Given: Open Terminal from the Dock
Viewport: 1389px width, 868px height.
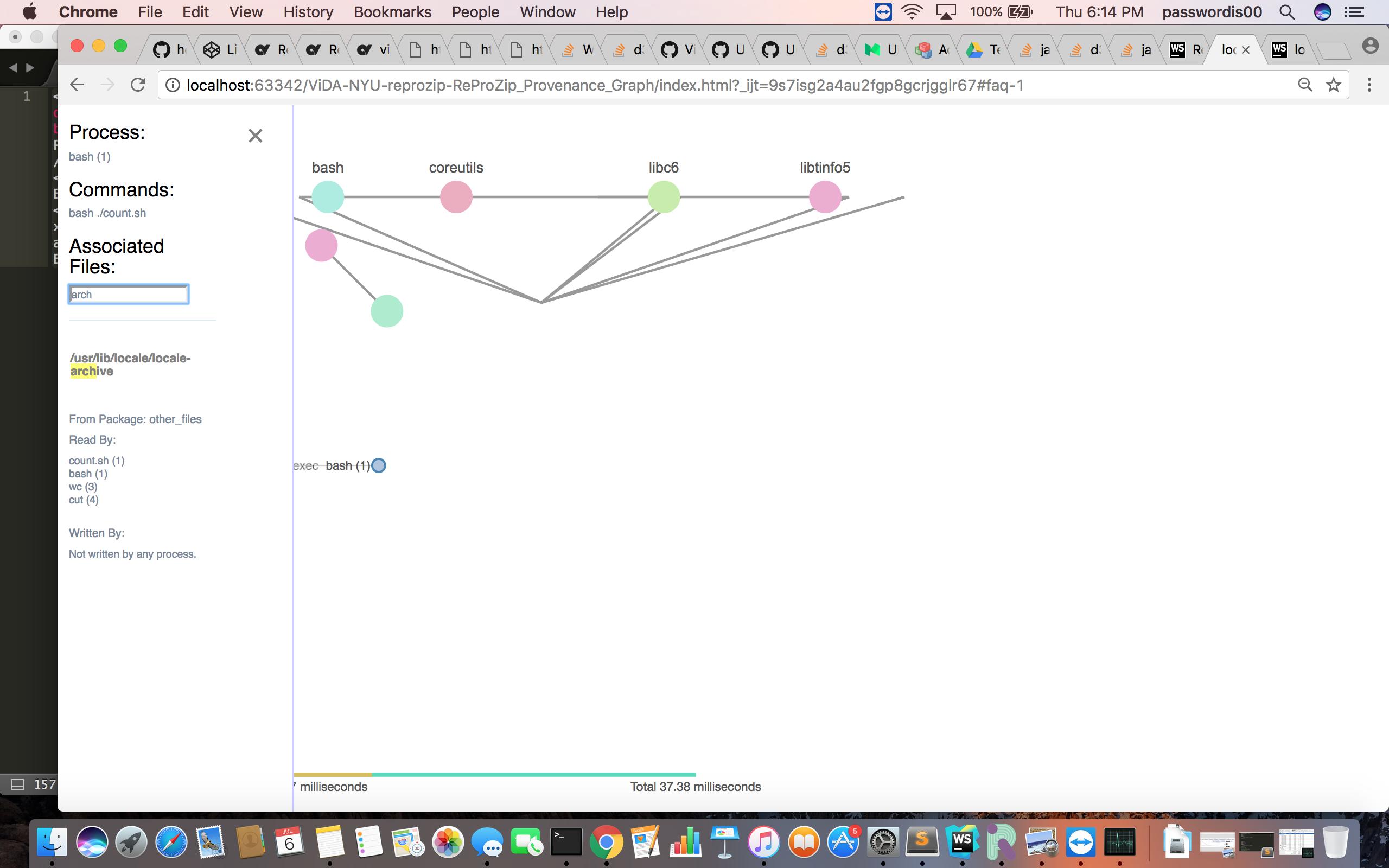Looking at the screenshot, I should coord(566,841).
